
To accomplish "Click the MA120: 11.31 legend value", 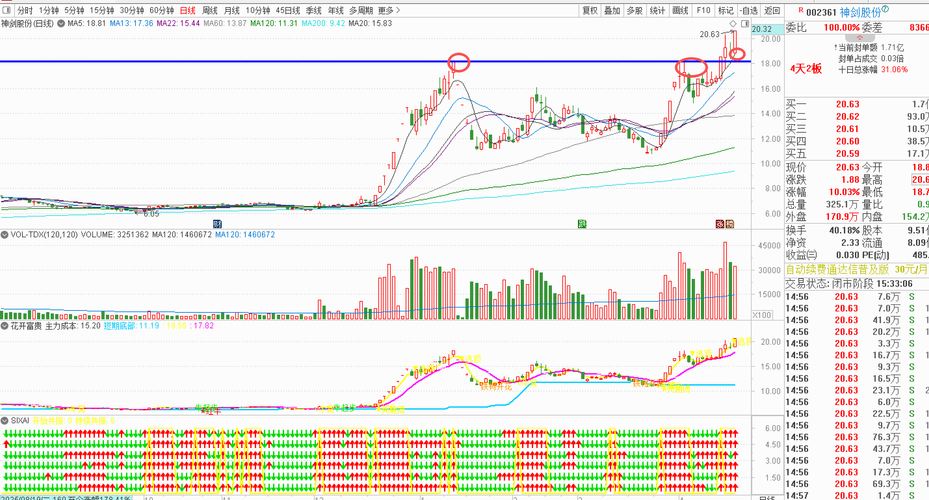I will click(x=274, y=24).
